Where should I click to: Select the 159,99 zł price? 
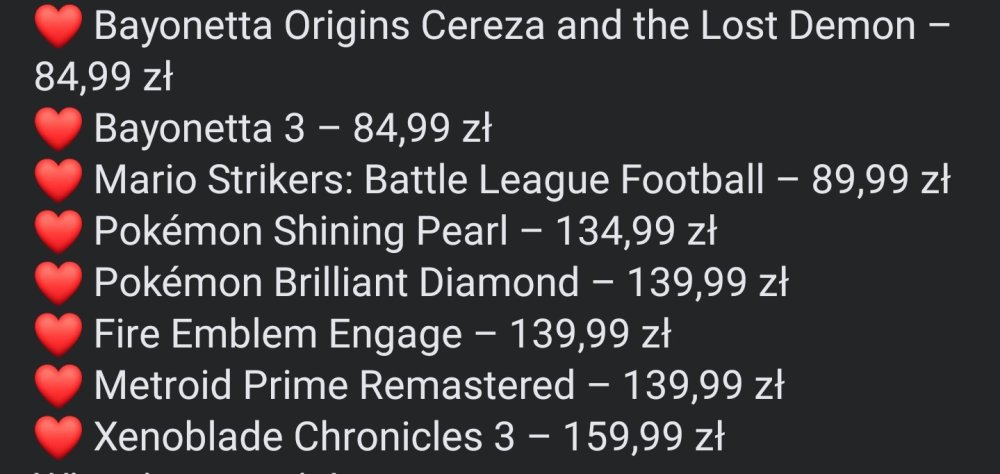[643, 435]
